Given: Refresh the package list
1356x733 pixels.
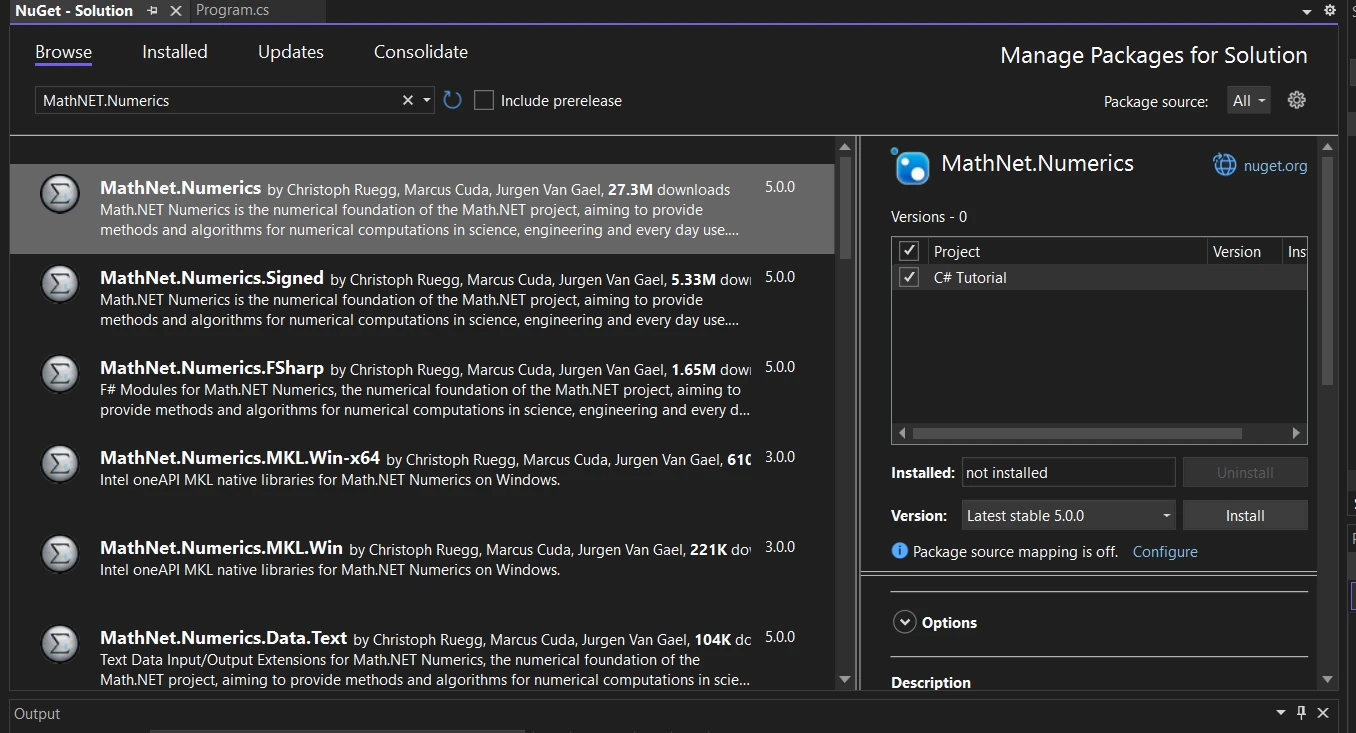Looking at the screenshot, I should tap(453, 100).
